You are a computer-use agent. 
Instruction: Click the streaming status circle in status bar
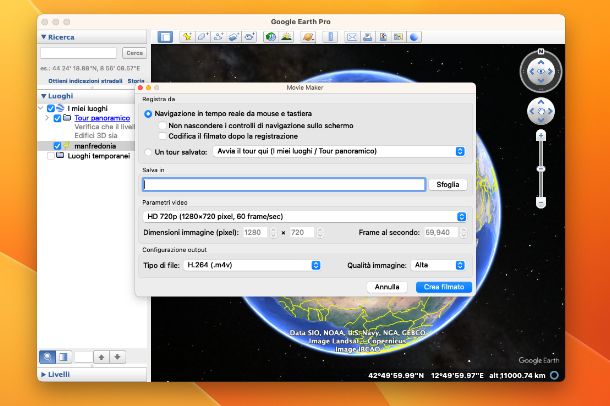[554, 375]
